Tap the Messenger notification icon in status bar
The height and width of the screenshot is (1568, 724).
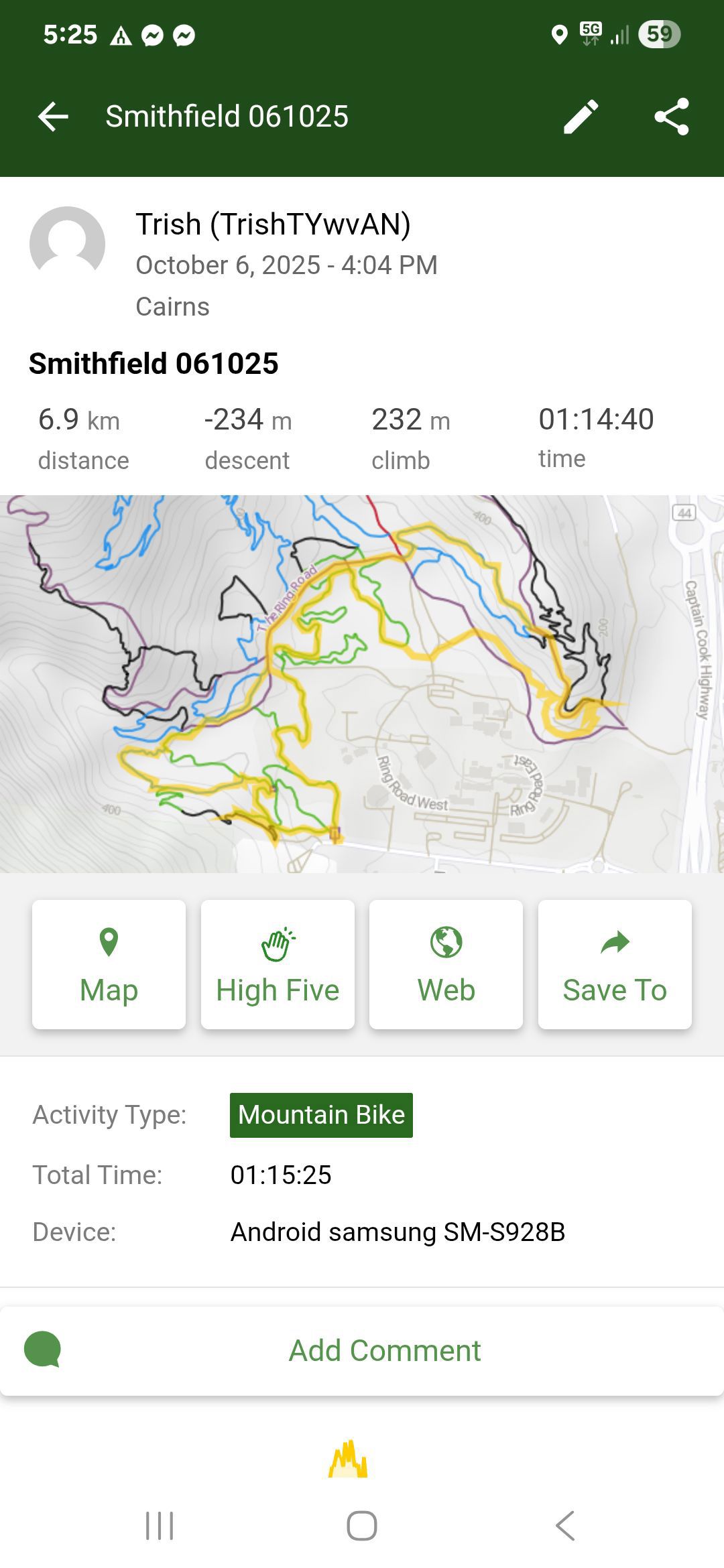coord(153,35)
